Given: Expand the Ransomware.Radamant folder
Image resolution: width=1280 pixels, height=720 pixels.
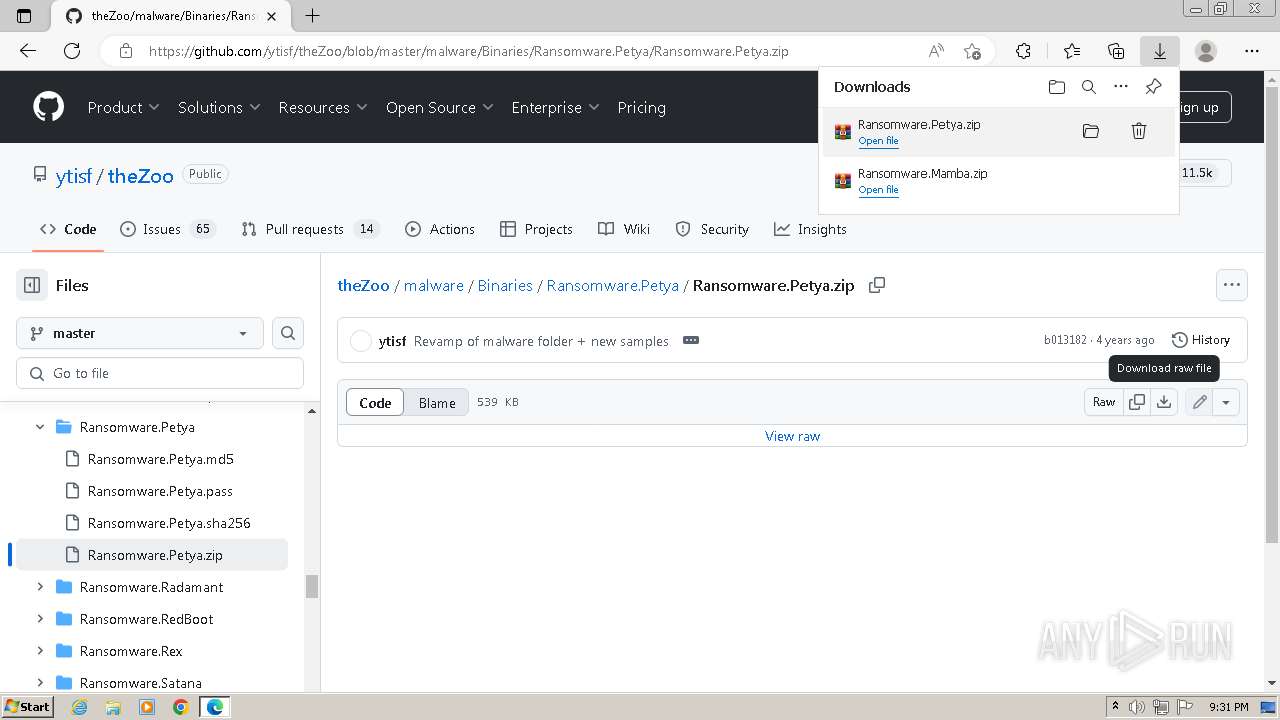Looking at the screenshot, I should tap(40, 587).
